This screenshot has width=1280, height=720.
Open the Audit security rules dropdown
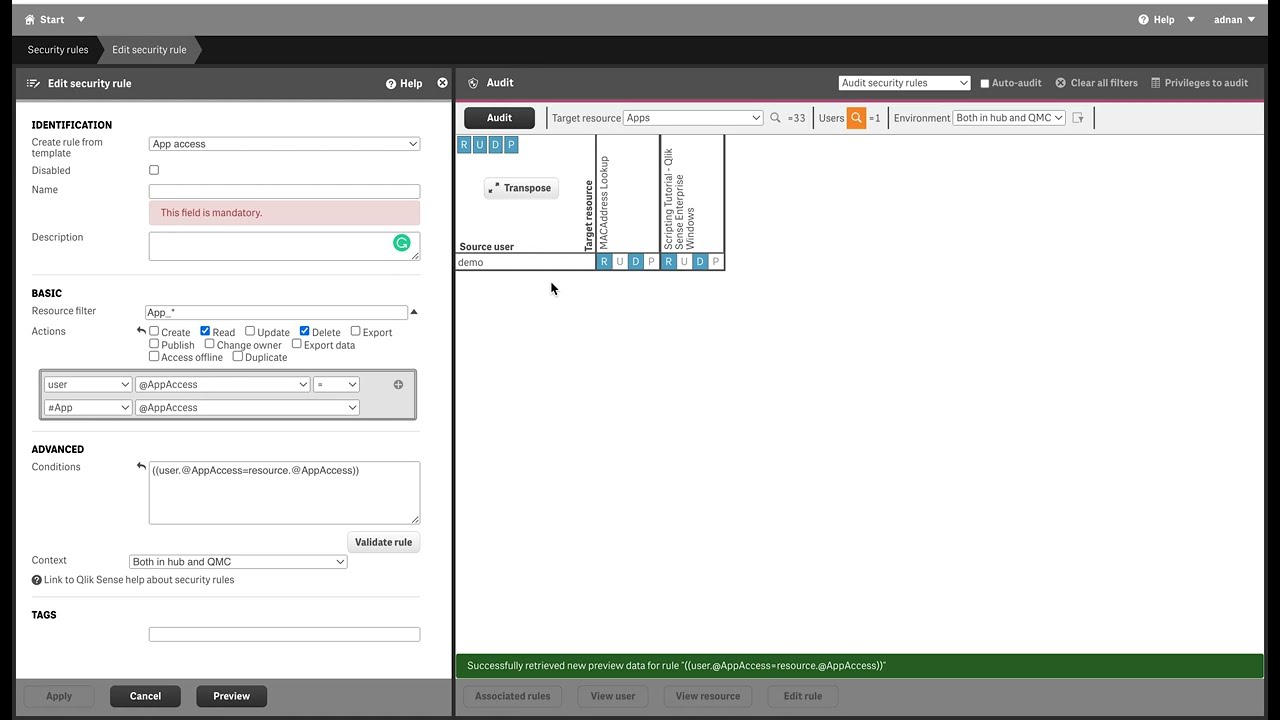click(x=904, y=83)
